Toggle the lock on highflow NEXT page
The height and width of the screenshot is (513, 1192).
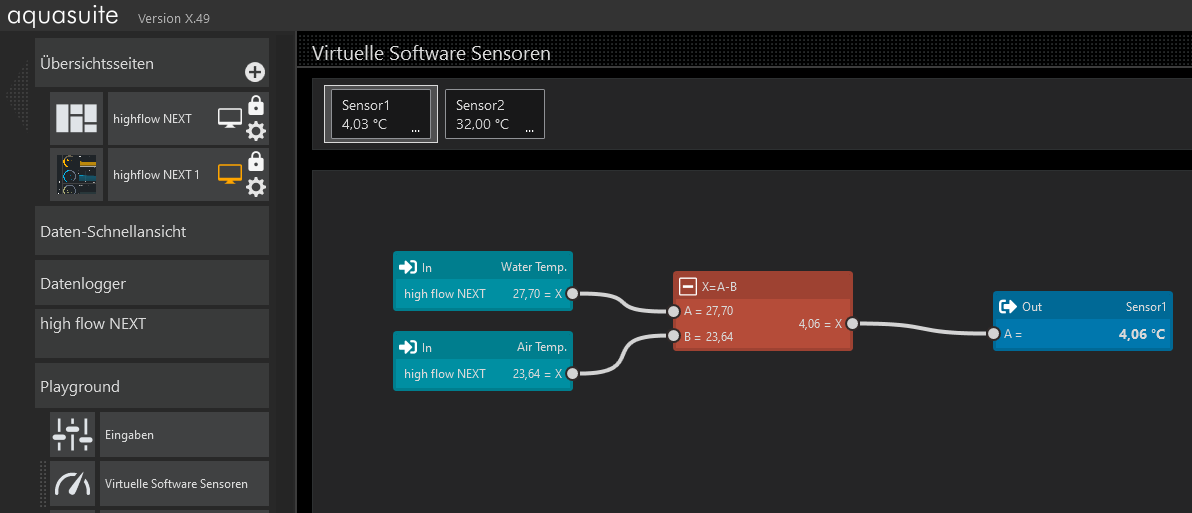tap(256, 105)
